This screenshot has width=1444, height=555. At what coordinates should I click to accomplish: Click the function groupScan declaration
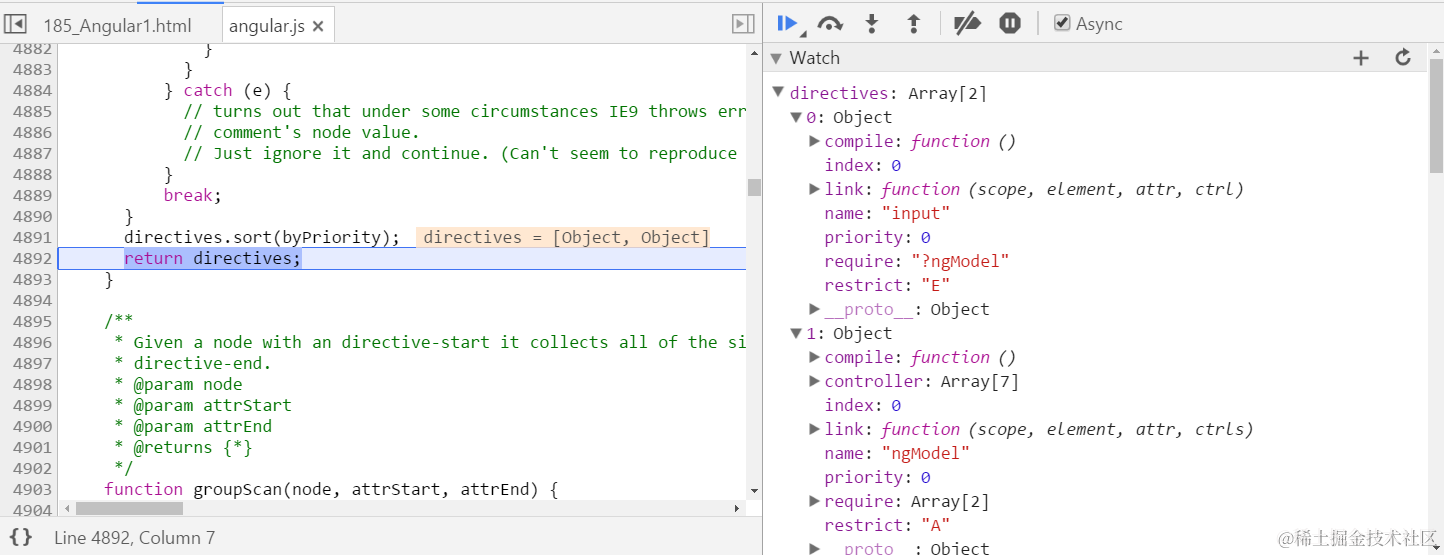[x=330, y=489]
